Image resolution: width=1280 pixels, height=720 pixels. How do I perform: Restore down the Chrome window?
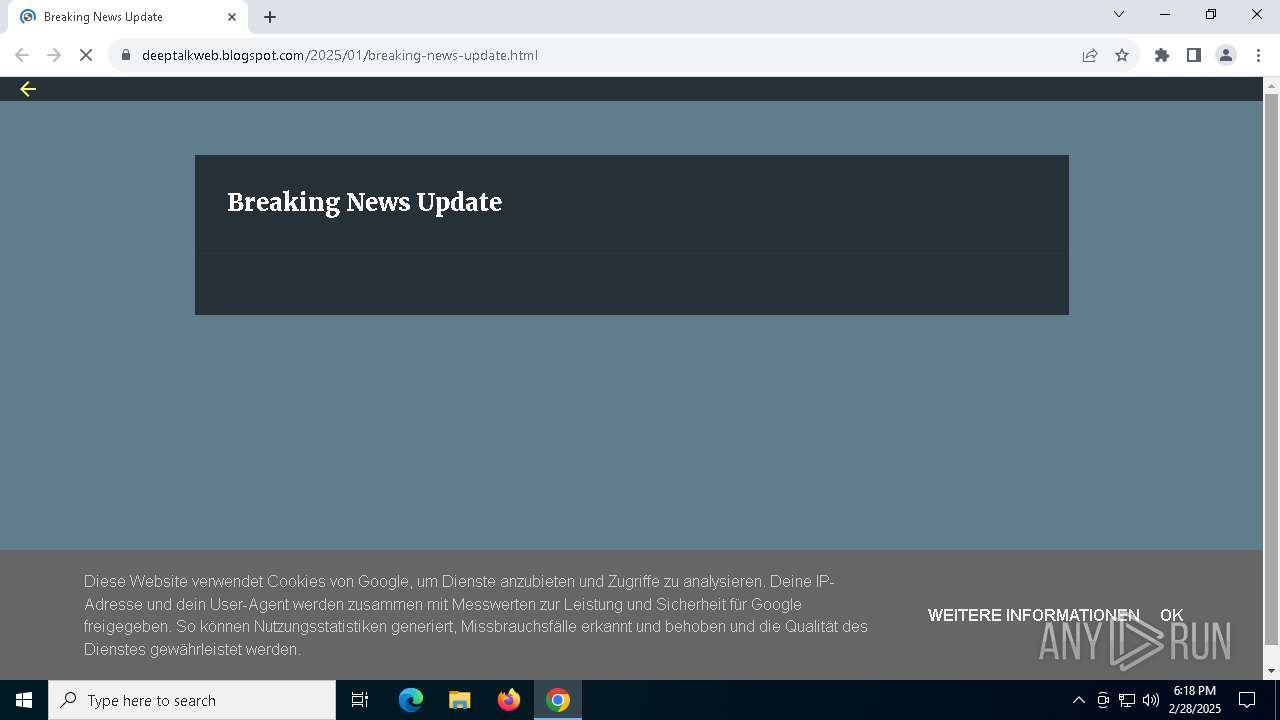pyautogui.click(x=1211, y=14)
